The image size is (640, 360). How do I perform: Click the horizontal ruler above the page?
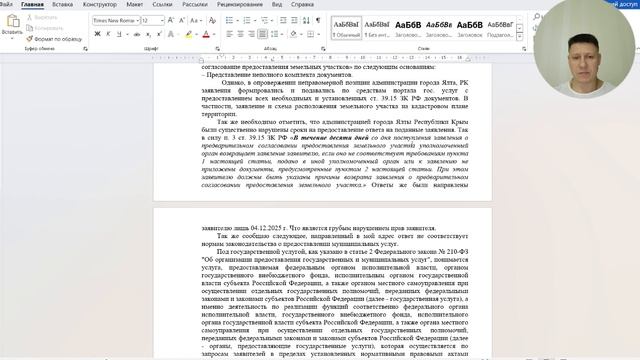coord(322,58)
